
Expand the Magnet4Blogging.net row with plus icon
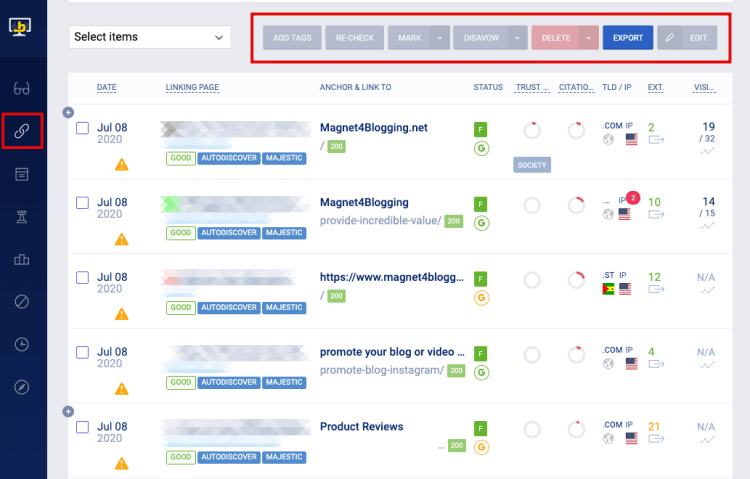[x=68, y=112]
